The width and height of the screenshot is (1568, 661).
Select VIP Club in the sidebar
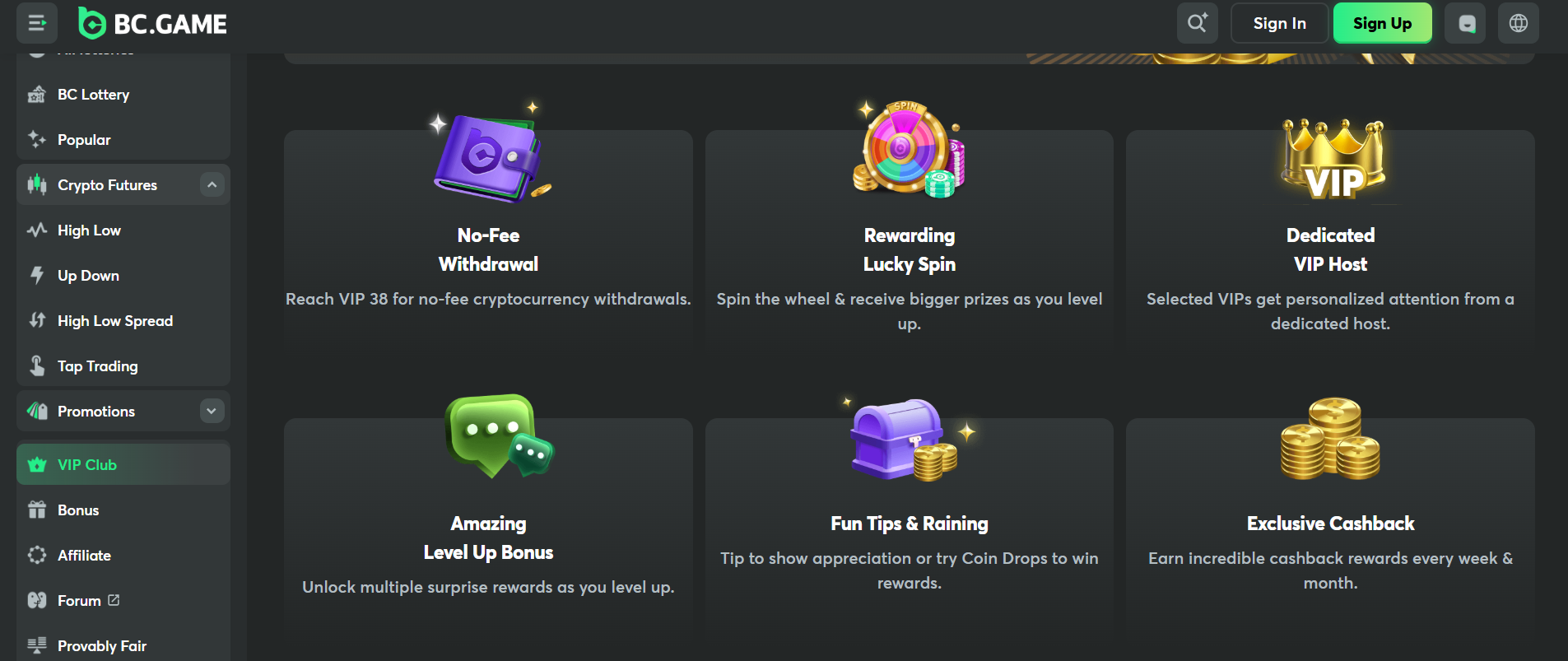click(x=87, y=465)
